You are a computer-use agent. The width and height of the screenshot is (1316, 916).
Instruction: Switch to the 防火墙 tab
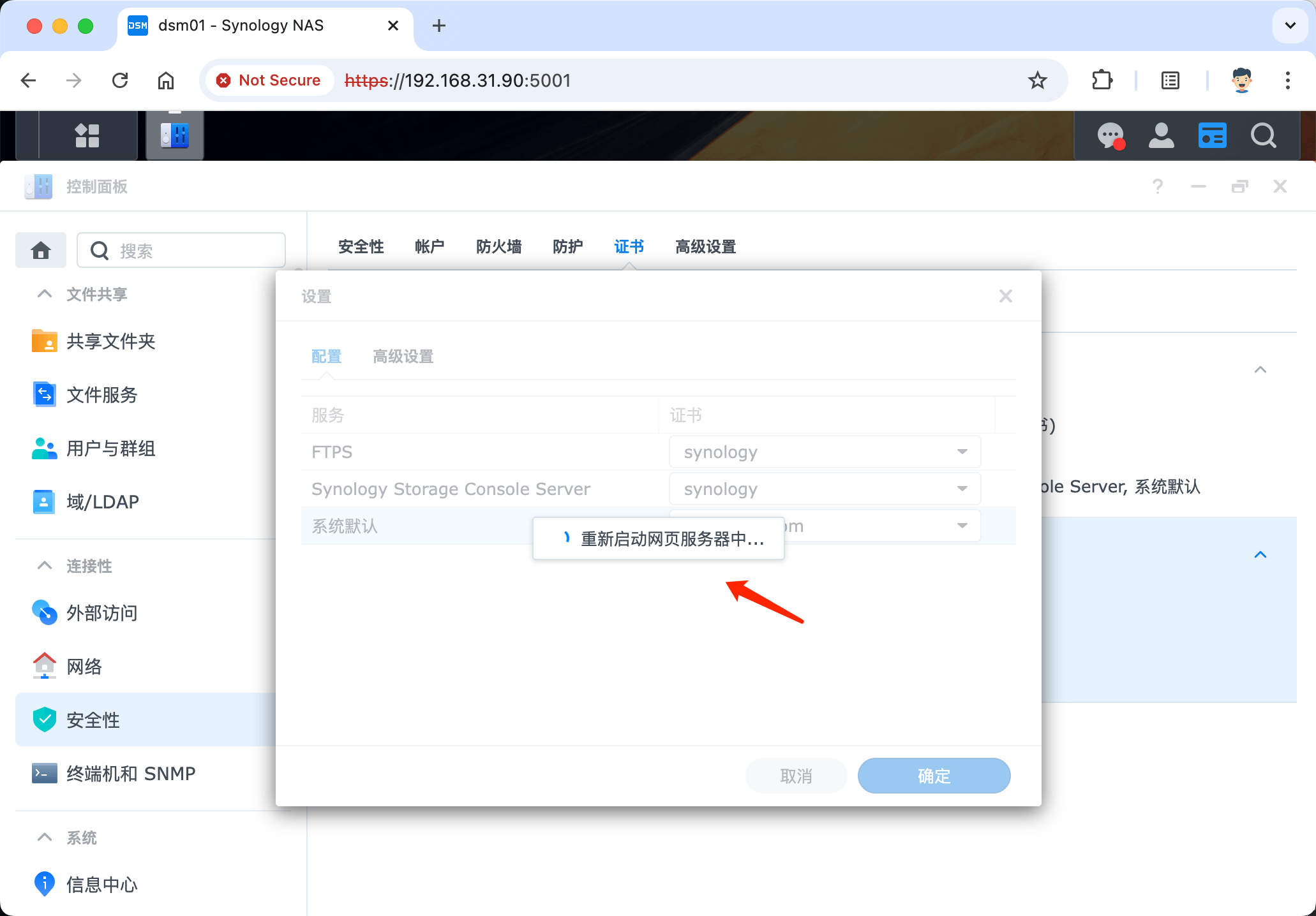tap(498, 247)
